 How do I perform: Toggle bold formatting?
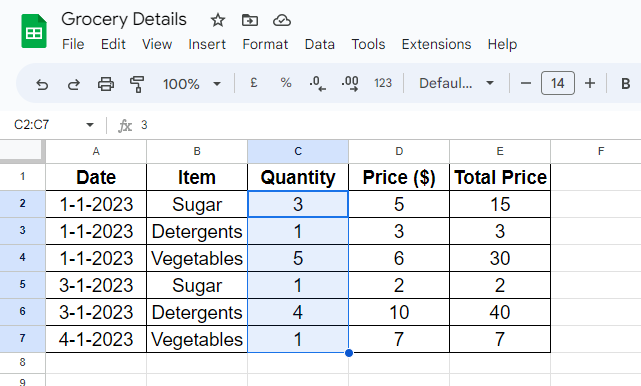pyautogui.click(x=625, y=83)
